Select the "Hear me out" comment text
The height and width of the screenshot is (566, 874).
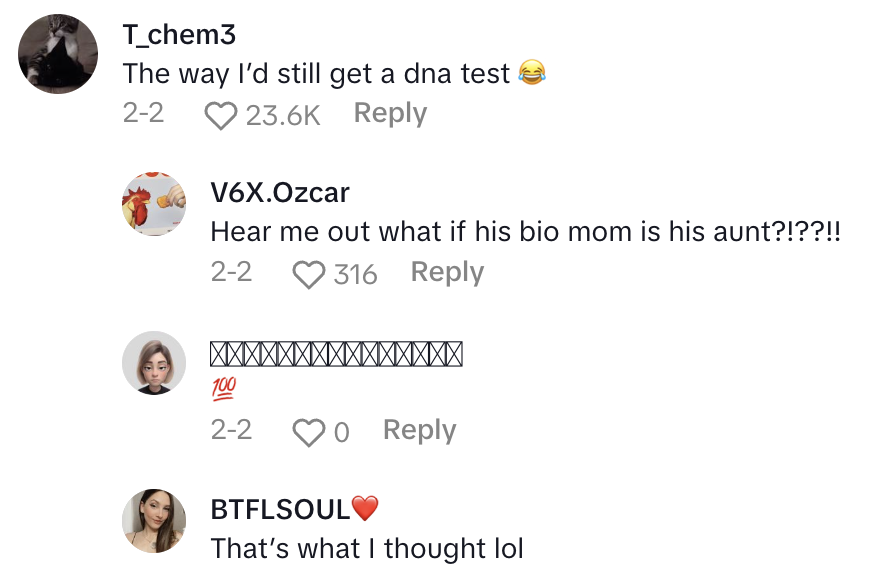[526, 231]
